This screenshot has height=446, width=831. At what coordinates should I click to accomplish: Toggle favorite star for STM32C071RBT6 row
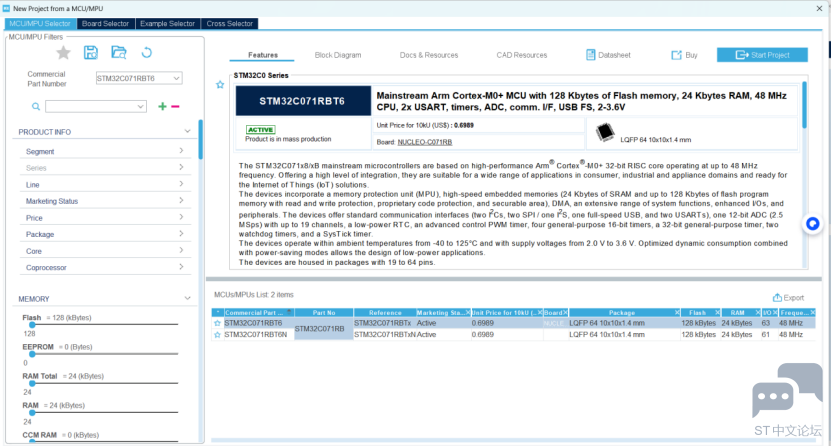coord(217,323)
